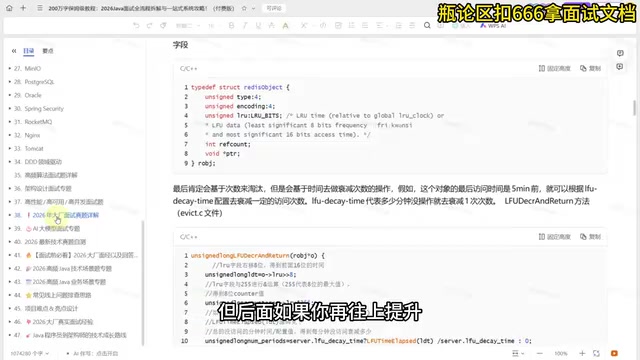640x360 pixels.
Task: Star the document as favorite
Action: tap(244, 8)
